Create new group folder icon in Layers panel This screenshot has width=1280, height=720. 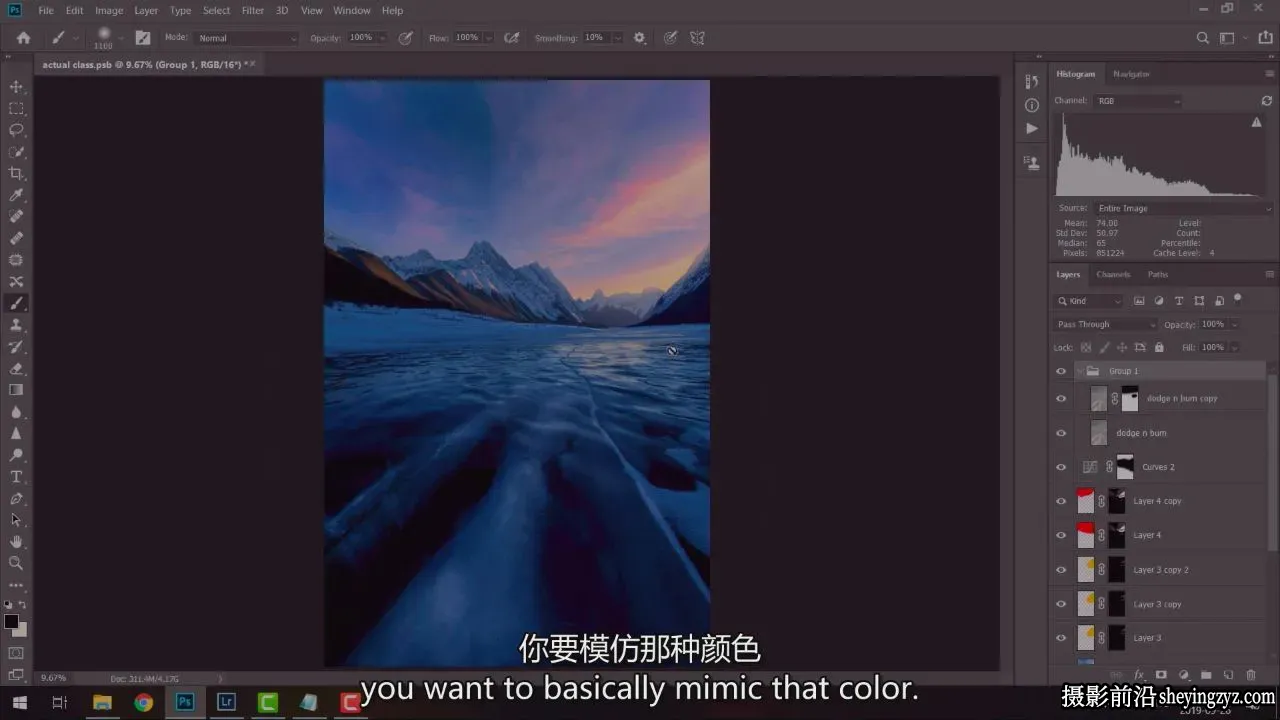pyautogui.click(x=1206, y=675)
